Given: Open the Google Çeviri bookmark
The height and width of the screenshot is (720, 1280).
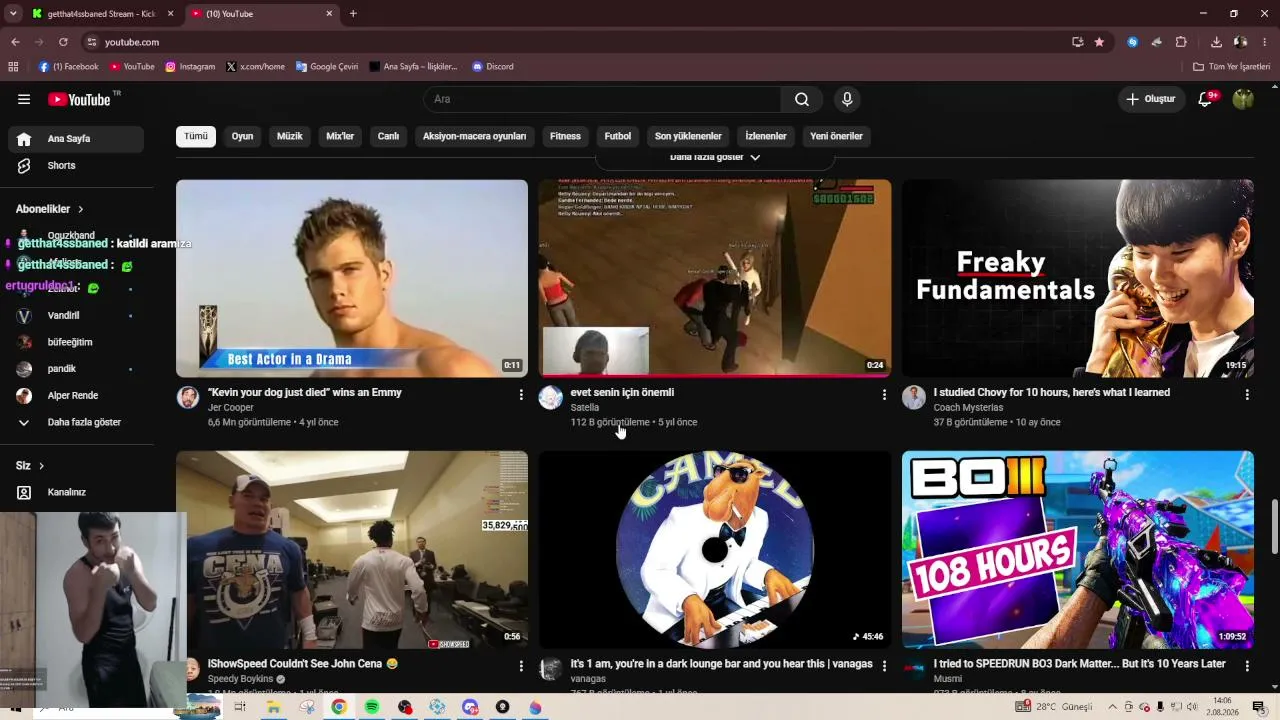Looking at the screenshot, I should [x=326, y=67].
